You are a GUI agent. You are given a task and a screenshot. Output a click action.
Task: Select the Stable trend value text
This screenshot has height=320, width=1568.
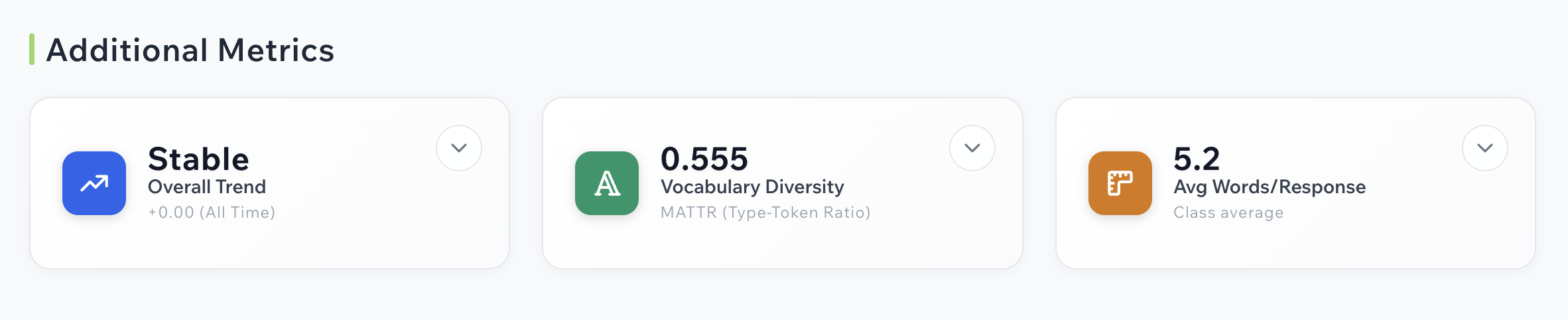(x=198, y=159)
